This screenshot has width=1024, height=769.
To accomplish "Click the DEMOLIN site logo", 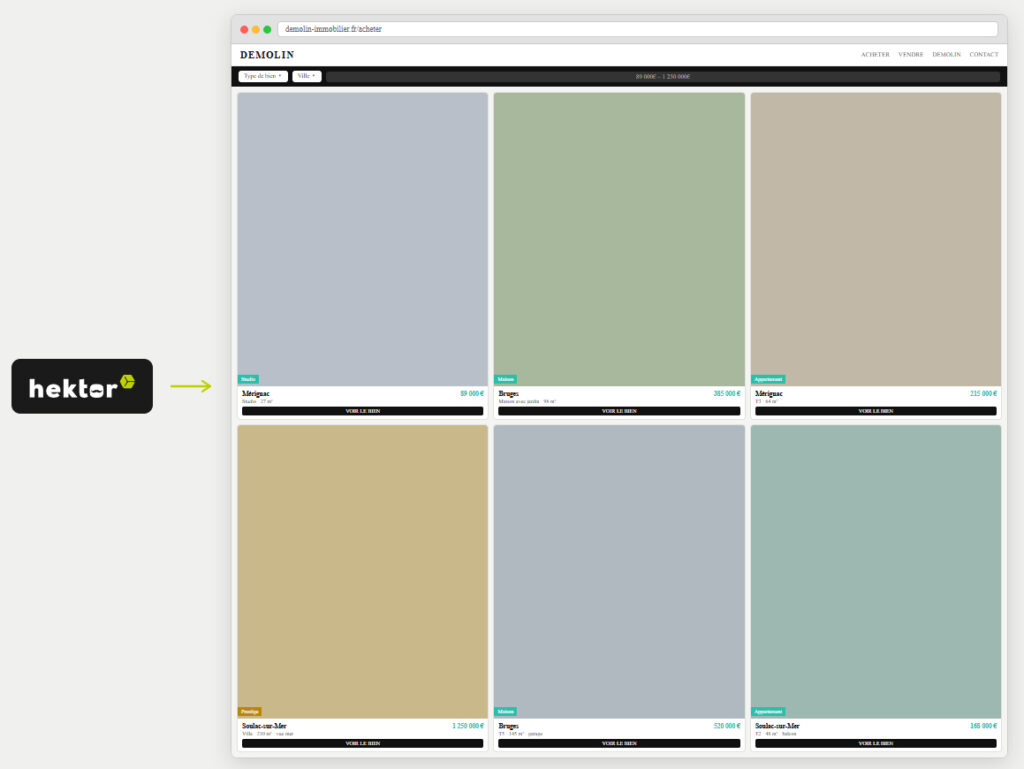I will [x=267, y=55].
